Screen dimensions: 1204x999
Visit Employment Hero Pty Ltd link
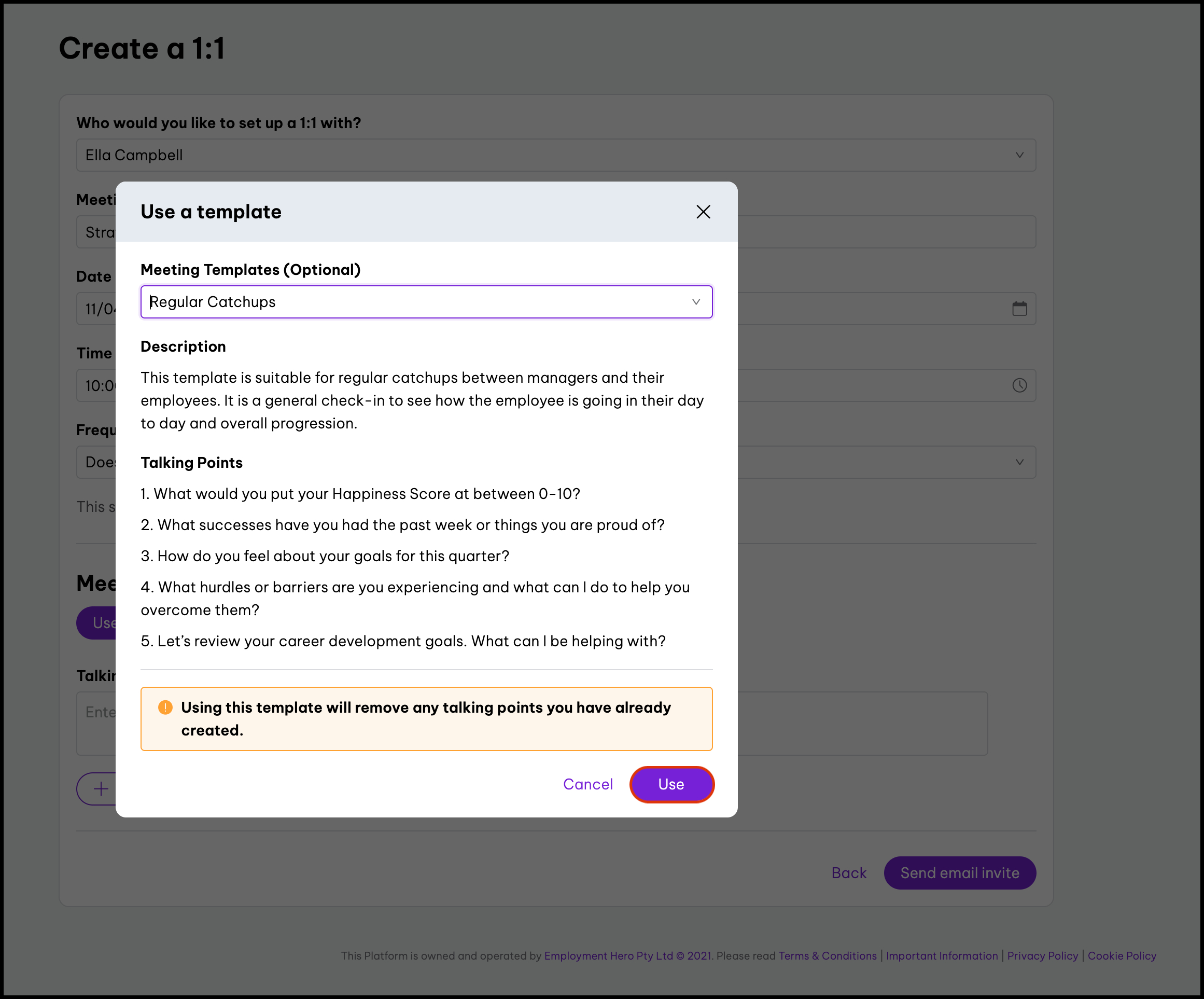[x=608, y=956]
